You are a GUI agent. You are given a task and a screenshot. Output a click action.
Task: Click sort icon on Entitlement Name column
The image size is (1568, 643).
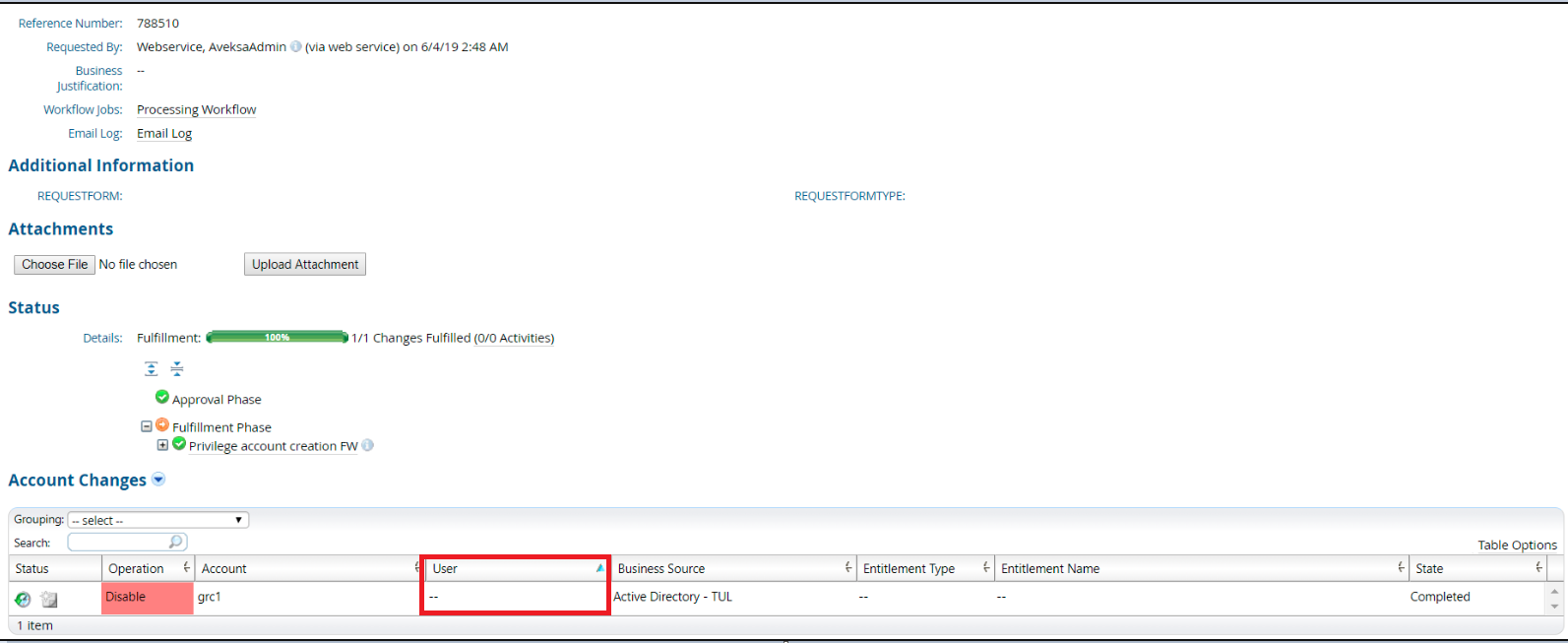coord(1401,568)
